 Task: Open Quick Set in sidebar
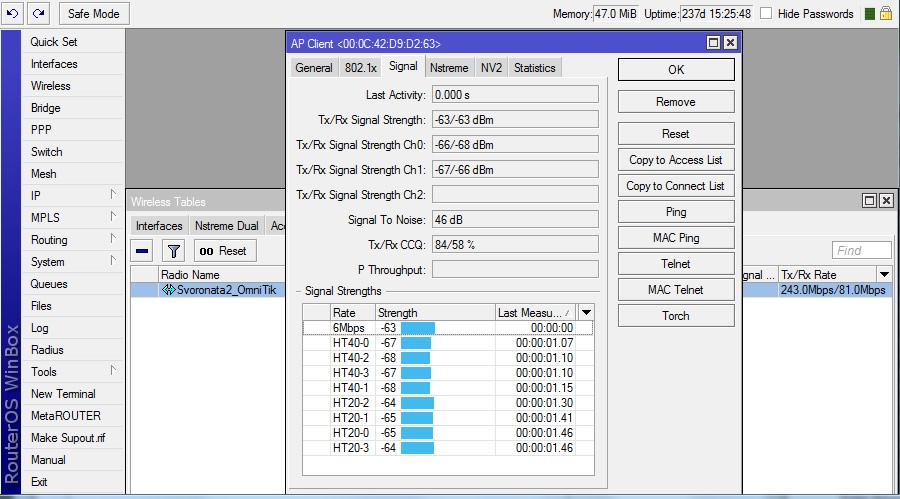[54, 42]
